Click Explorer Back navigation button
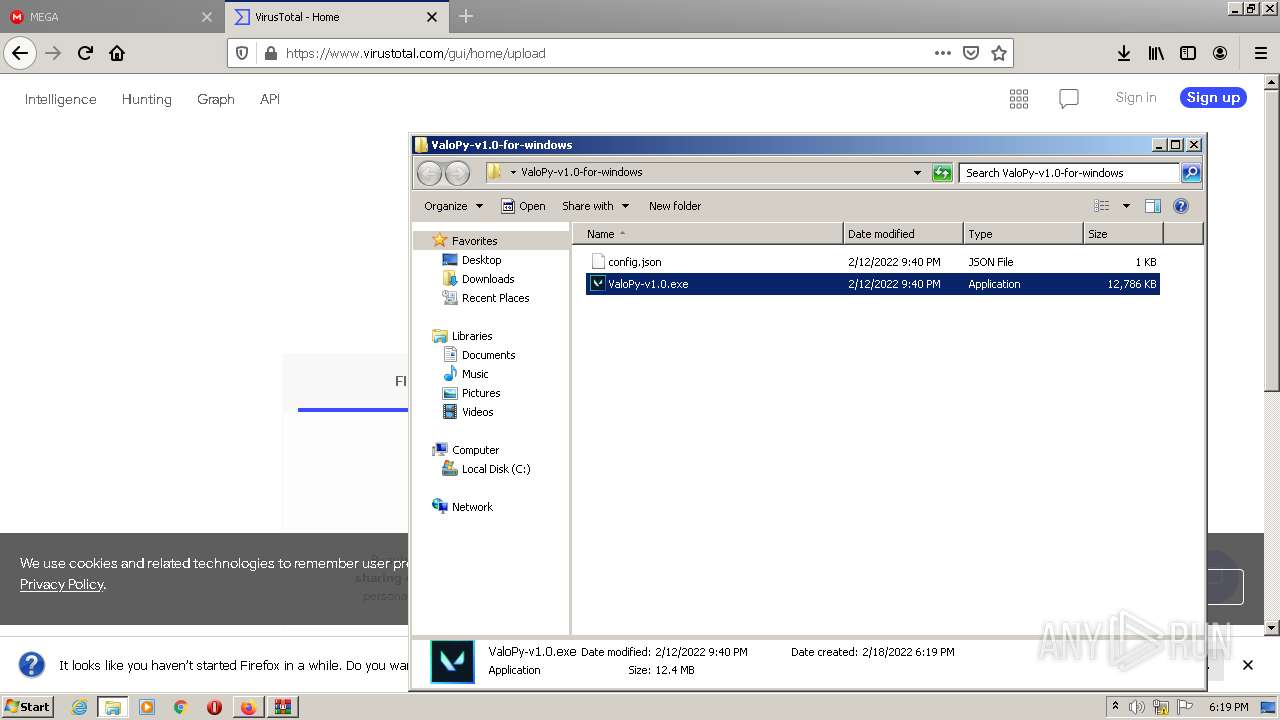1280x720 pixels. pyautogui.click(x=429, y=173)
